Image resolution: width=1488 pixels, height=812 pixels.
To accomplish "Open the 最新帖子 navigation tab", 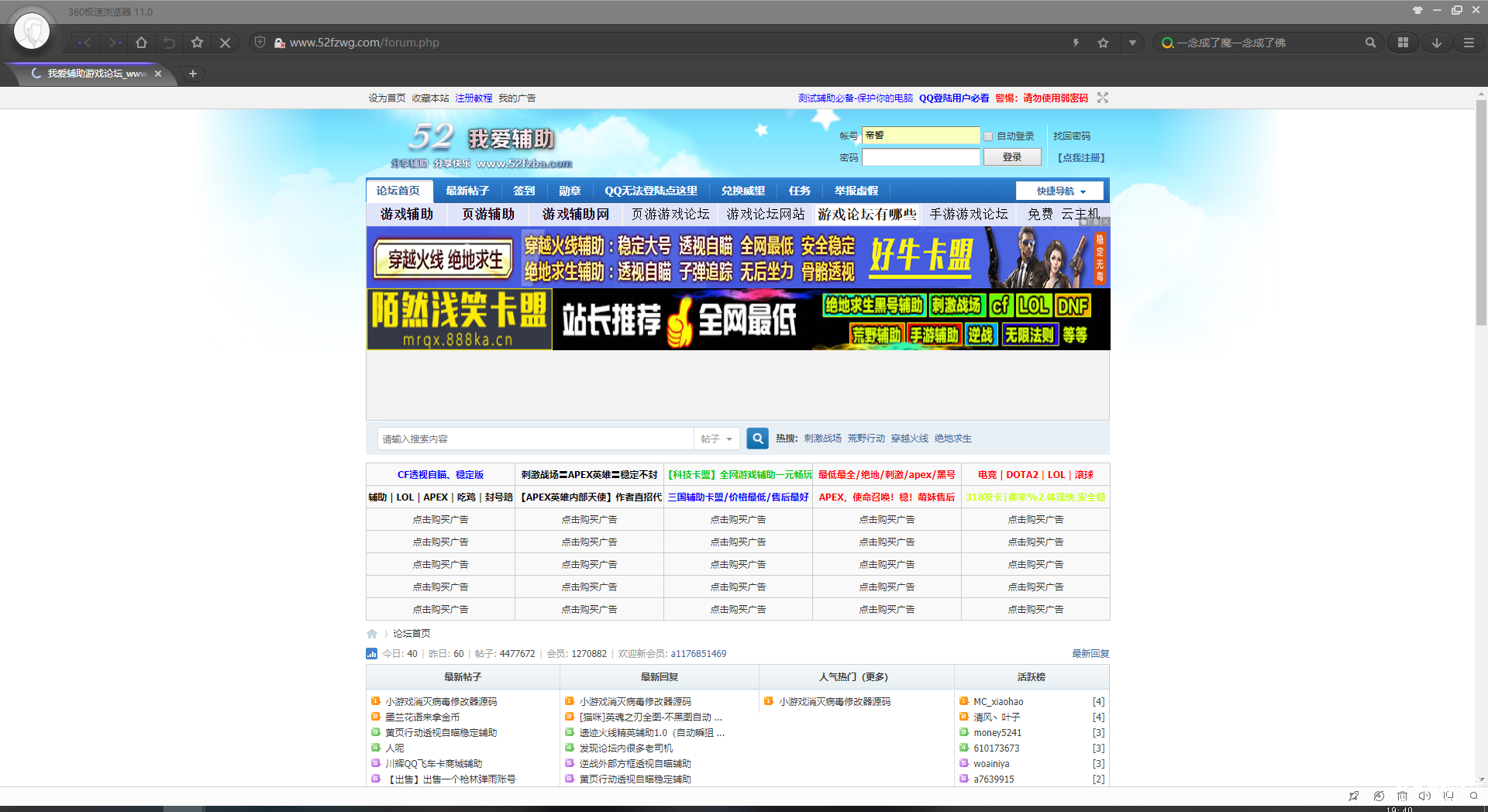I will click(467, 191).
